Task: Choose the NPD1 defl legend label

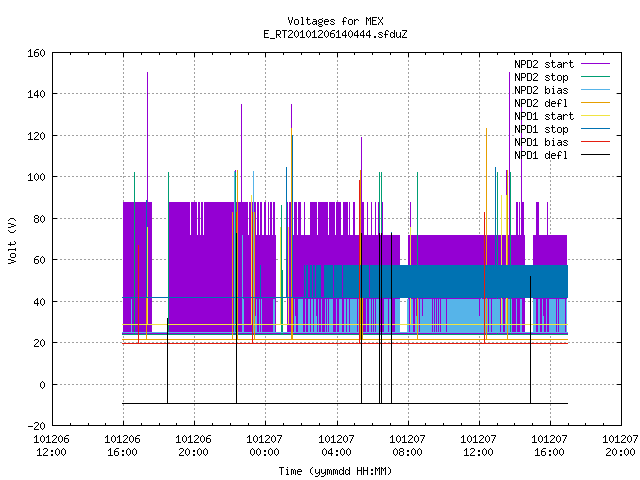Action: click(541, 155)
